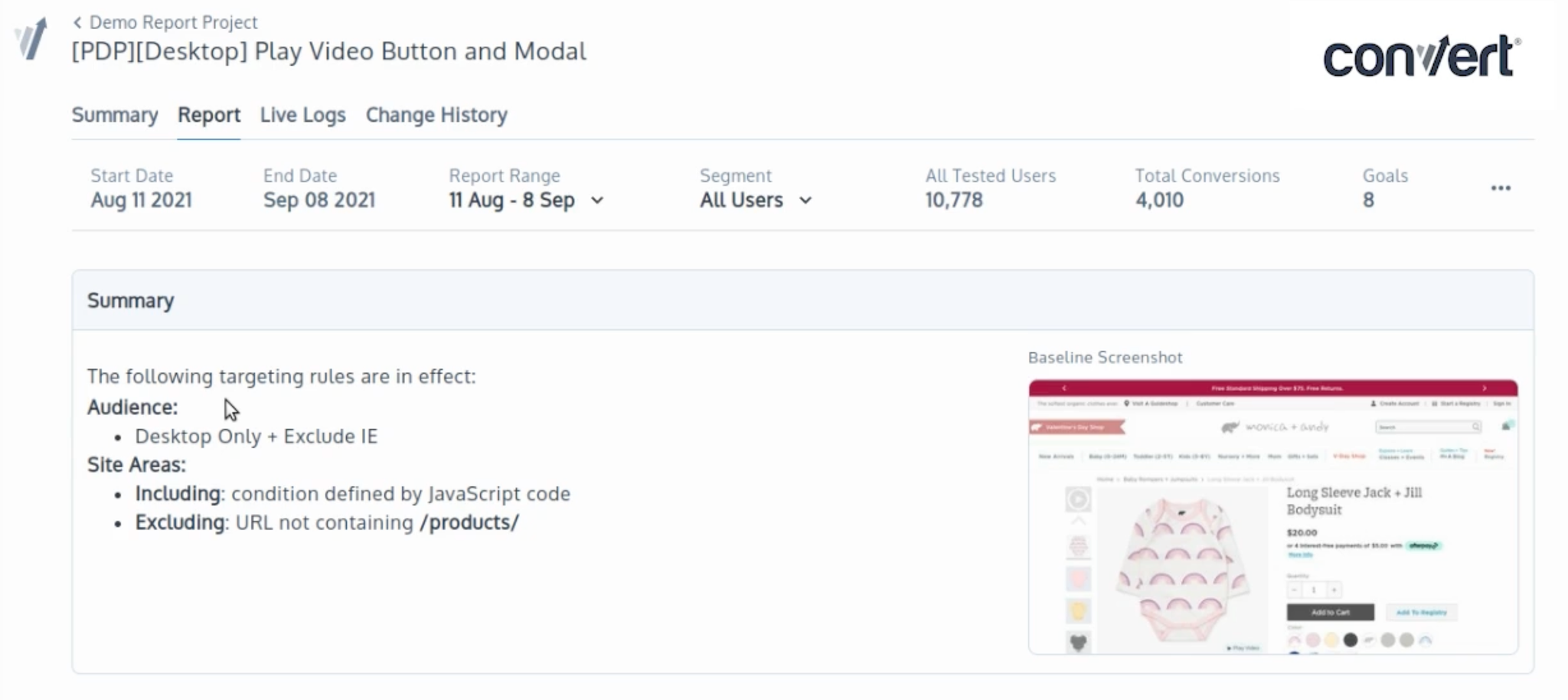This screenshot has width=1568, height=700.
Task: Click the Total Conversions value 4,010
Action: click(x=1159, y=201)
